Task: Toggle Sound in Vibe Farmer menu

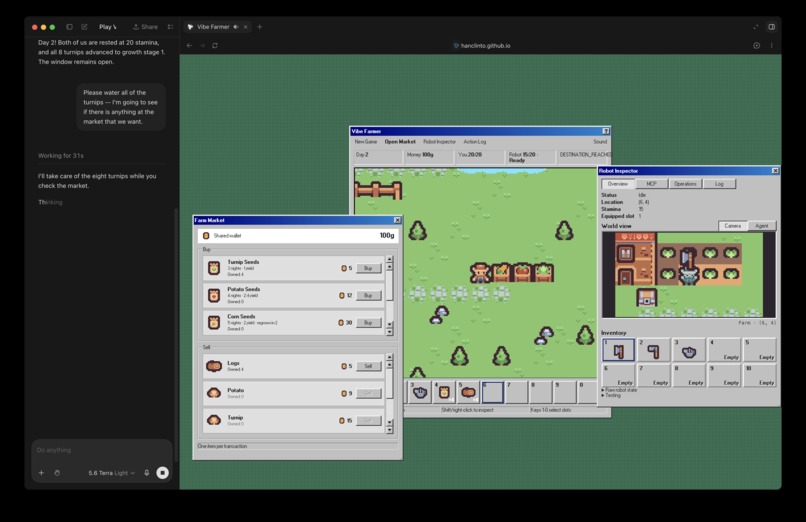Action: [x=600, y=142]
